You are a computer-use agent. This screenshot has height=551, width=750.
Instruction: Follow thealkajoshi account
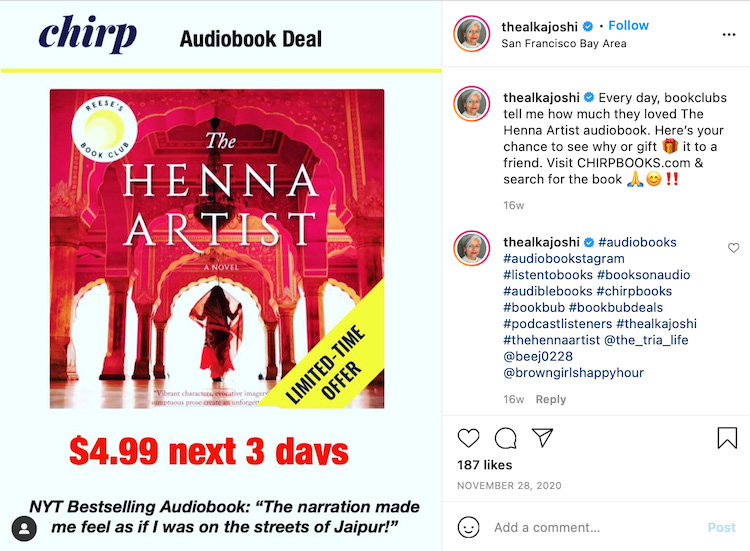[629, 25]
